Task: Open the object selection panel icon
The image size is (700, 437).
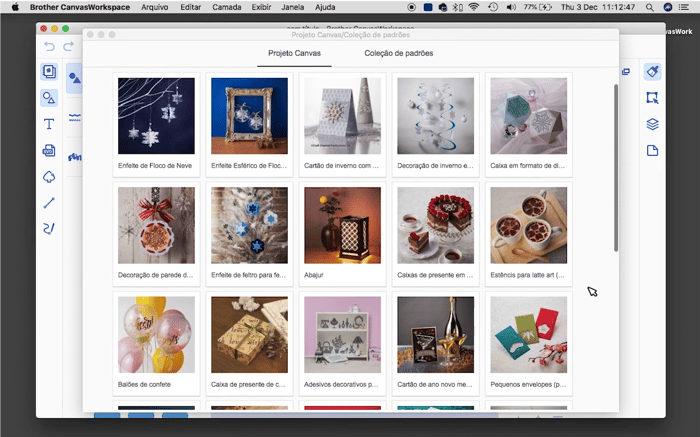Action: (x=652, y=98)
